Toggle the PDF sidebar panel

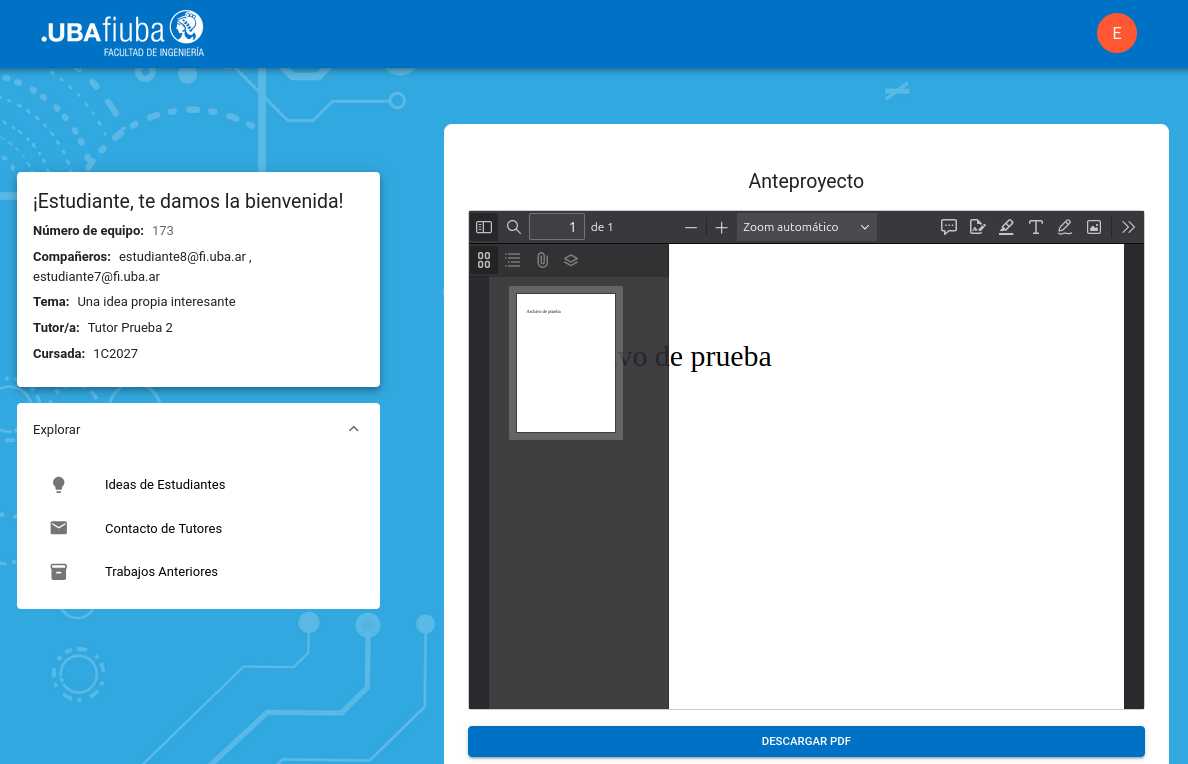(x=484, y=227)
